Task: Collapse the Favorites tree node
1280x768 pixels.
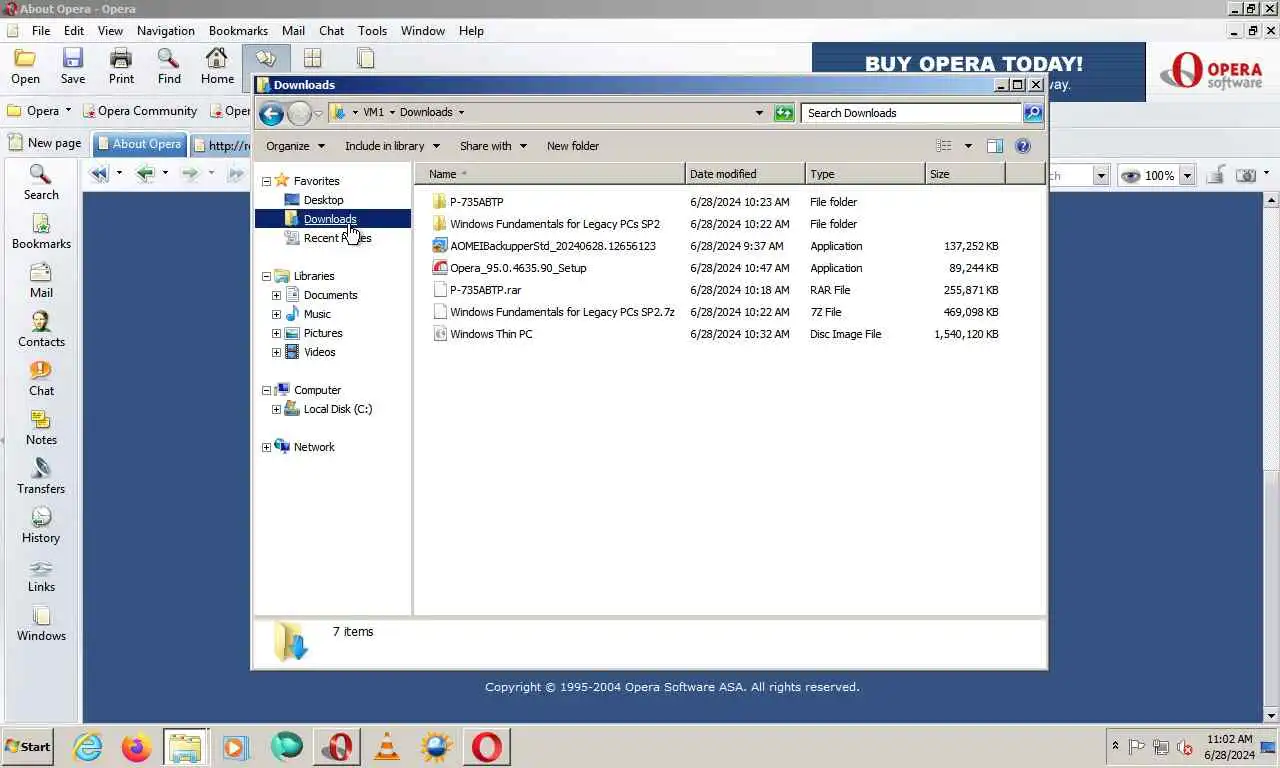Action: click(267, 182)
